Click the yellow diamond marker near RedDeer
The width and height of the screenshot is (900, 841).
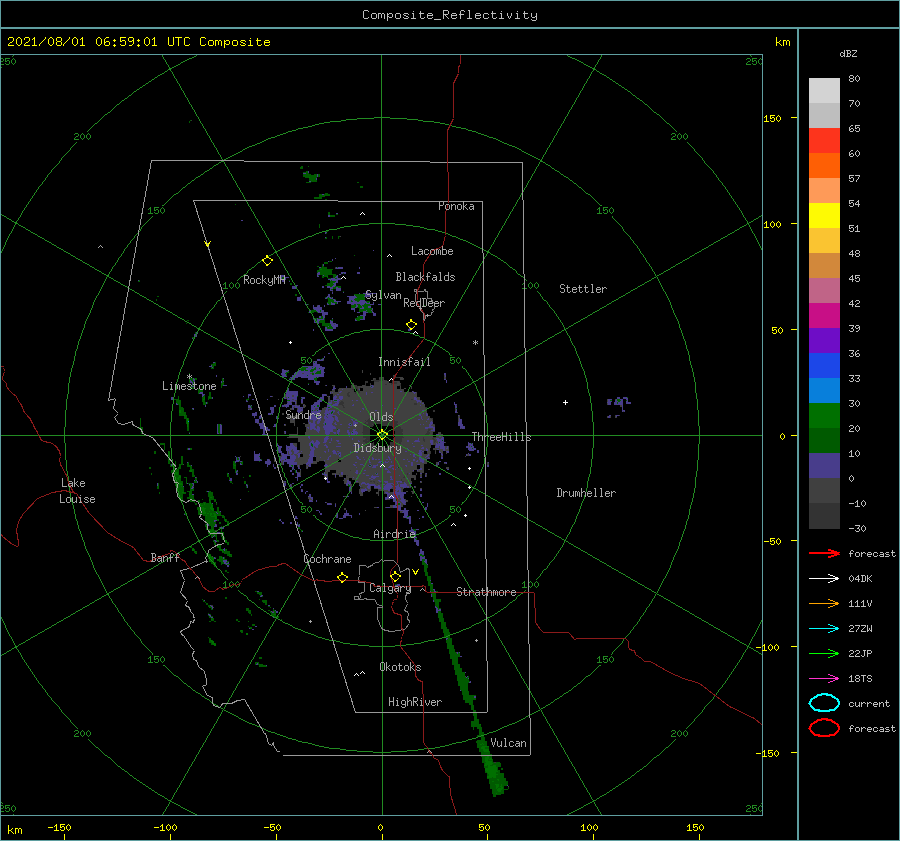click(x=411, y=325)
